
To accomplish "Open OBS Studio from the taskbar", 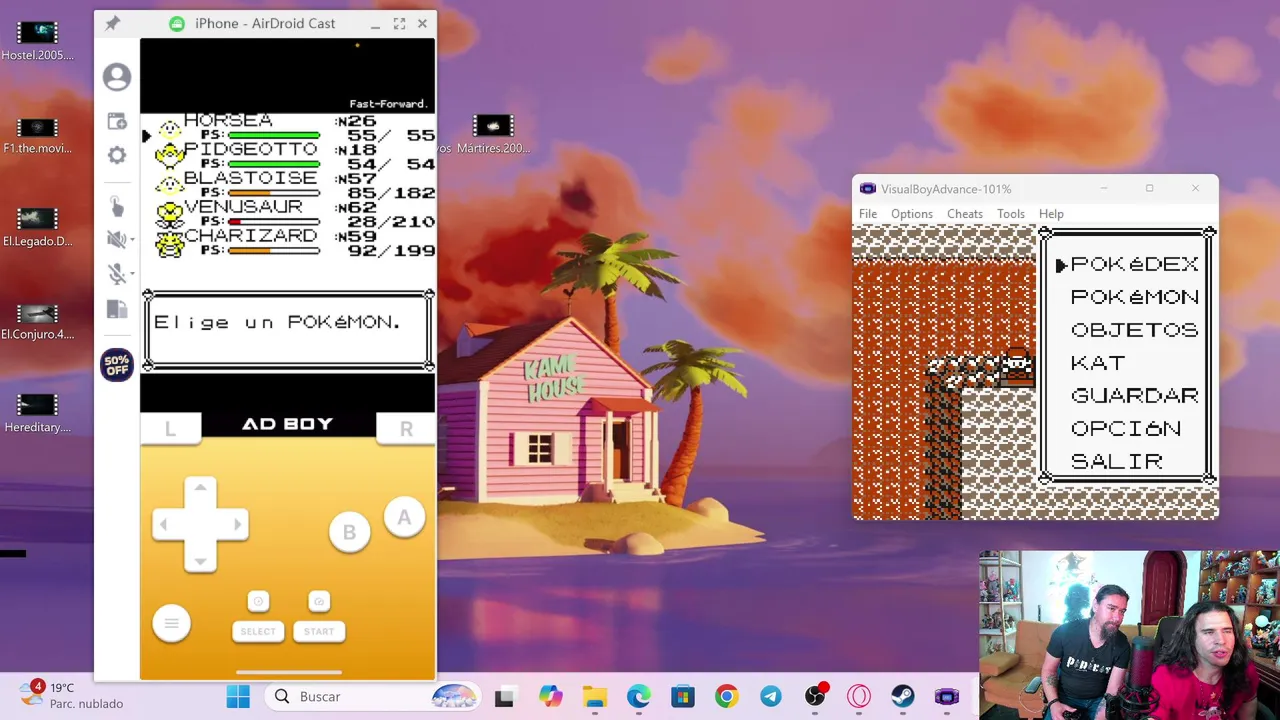I will (815, 697).
